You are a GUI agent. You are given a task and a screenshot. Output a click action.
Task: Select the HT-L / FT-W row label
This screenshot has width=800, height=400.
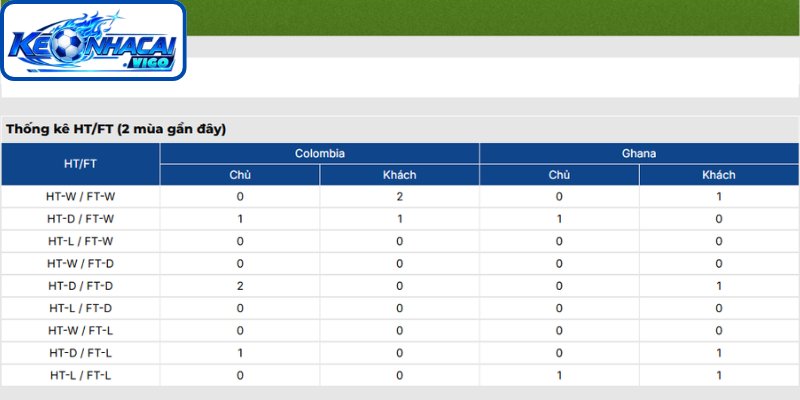81,241
